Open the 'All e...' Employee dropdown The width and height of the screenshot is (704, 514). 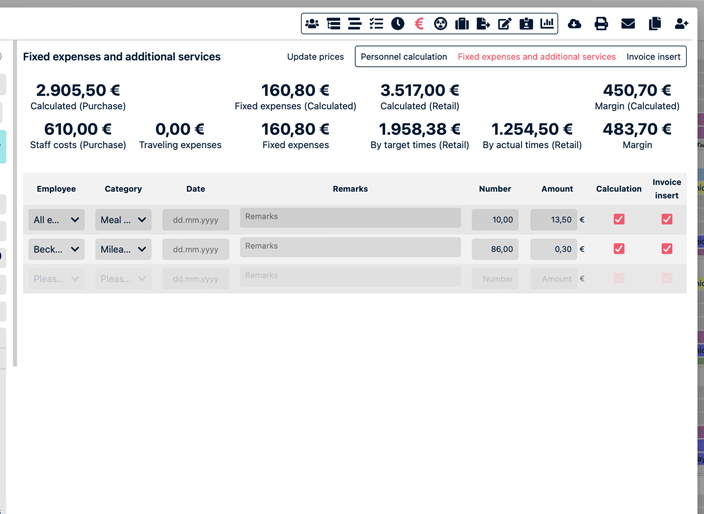coord(56,220)
